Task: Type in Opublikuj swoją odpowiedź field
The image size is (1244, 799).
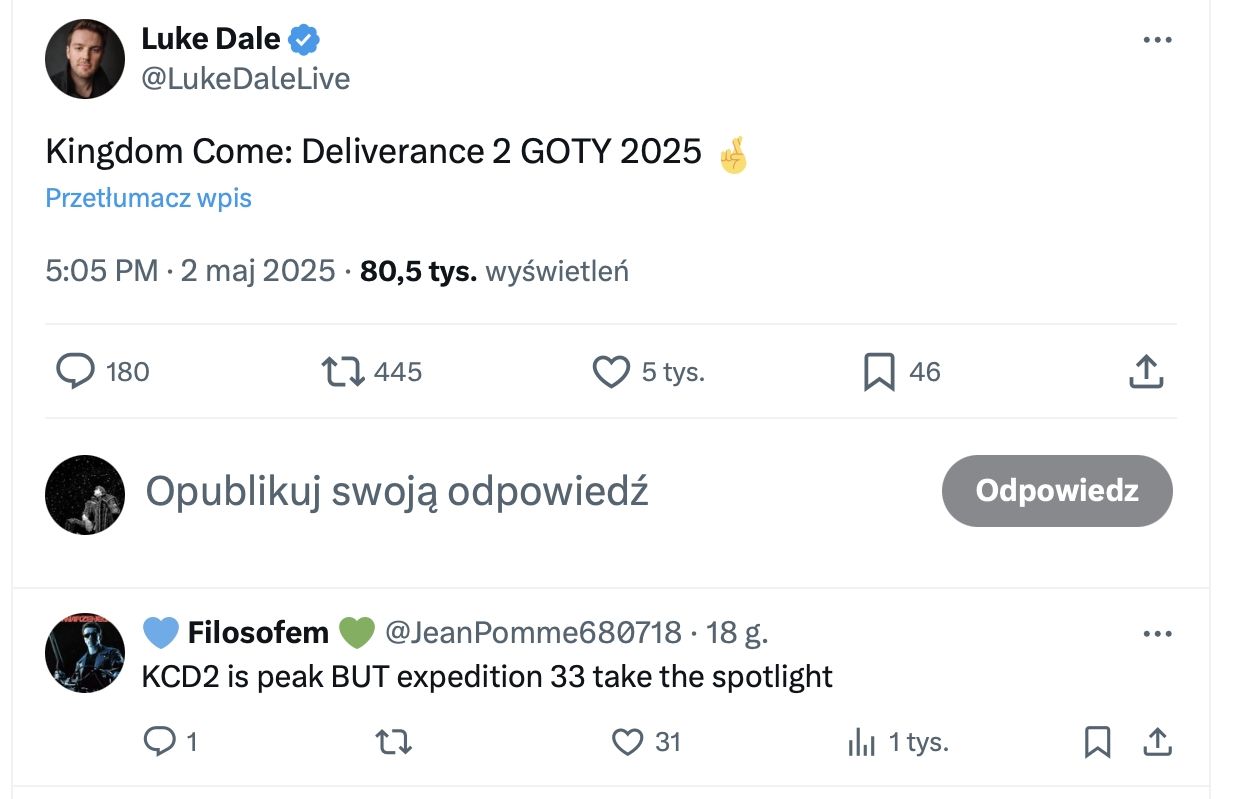Action: 398,491
